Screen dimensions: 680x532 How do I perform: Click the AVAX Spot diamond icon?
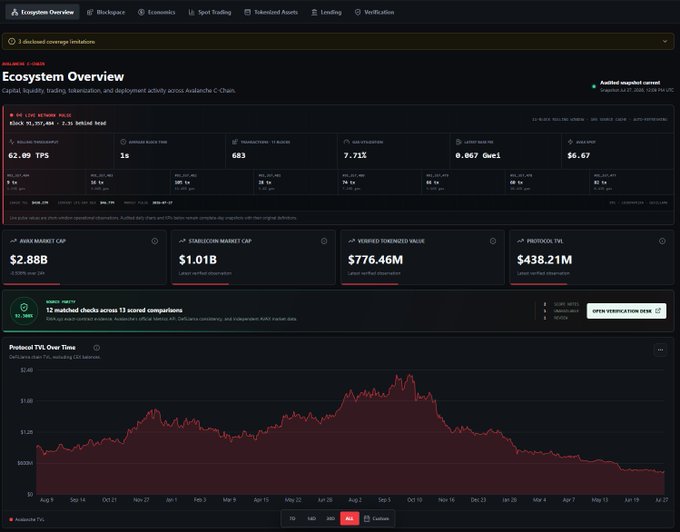pyautogui.click(x=570, y=142)
